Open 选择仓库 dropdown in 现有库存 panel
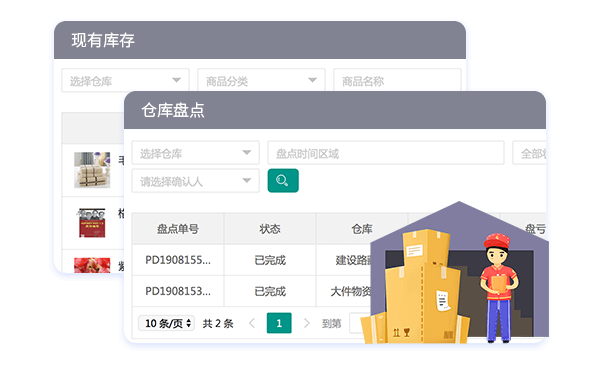The height and width of the screenshot is (370, 600). tap(125, 80)
